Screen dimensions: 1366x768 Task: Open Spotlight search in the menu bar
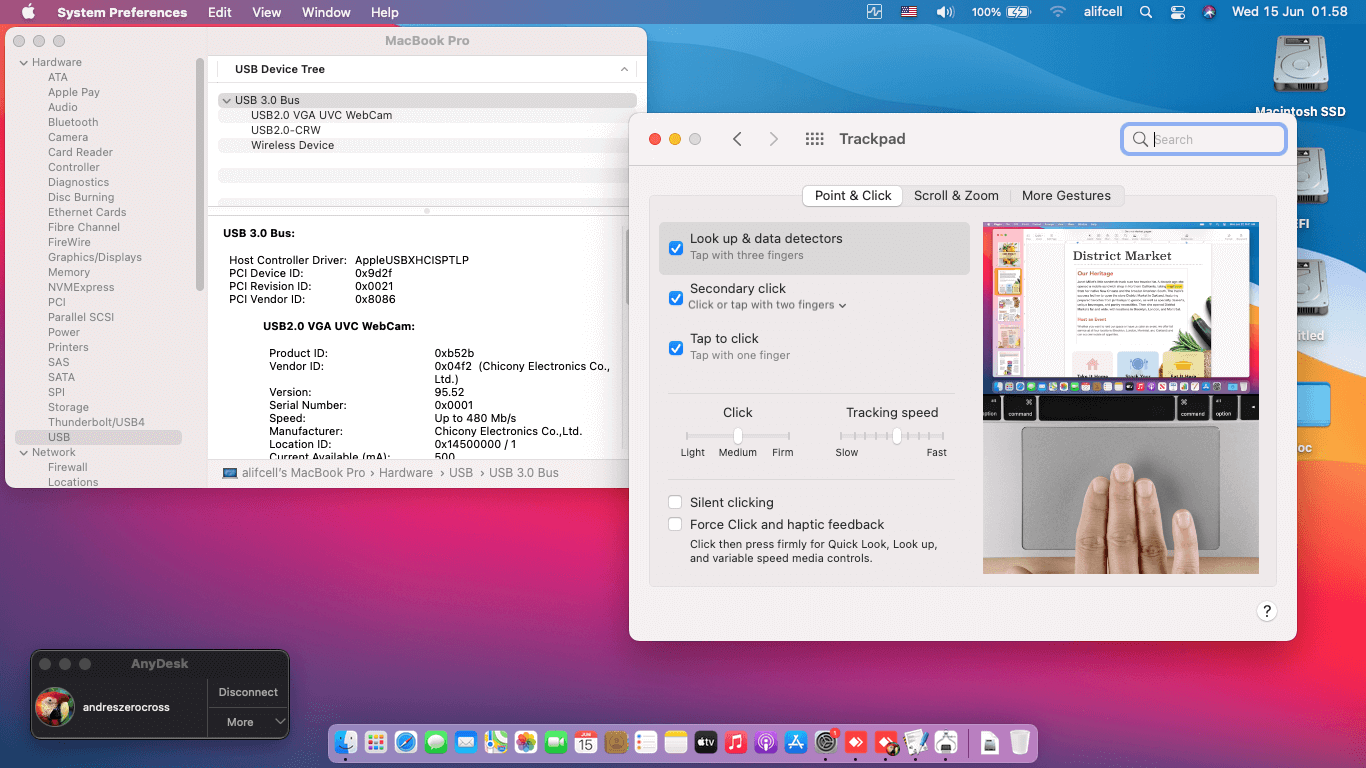pyautogui.click(x=1145, y=12)
